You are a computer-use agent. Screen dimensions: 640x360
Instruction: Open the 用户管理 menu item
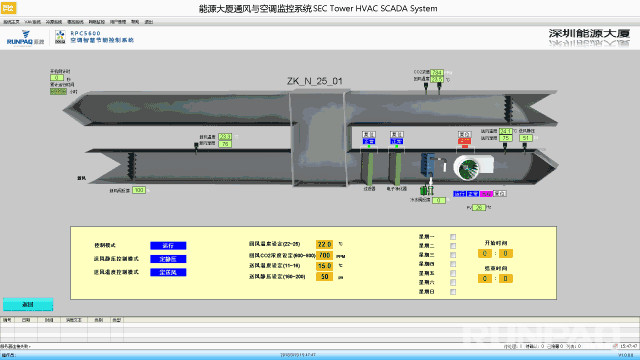click(118, 22)
